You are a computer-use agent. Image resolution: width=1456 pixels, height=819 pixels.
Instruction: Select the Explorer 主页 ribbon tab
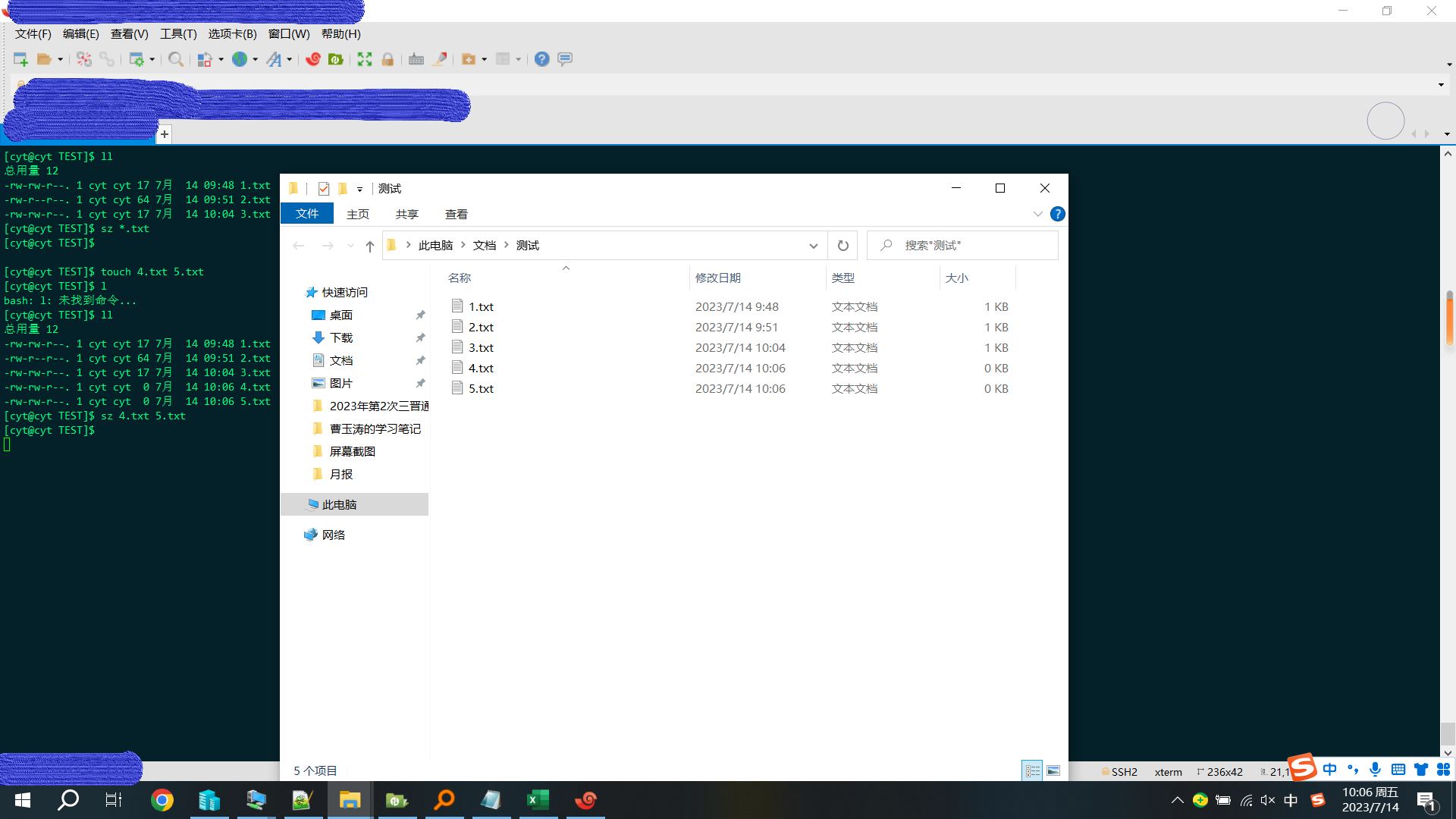(358, 215)
